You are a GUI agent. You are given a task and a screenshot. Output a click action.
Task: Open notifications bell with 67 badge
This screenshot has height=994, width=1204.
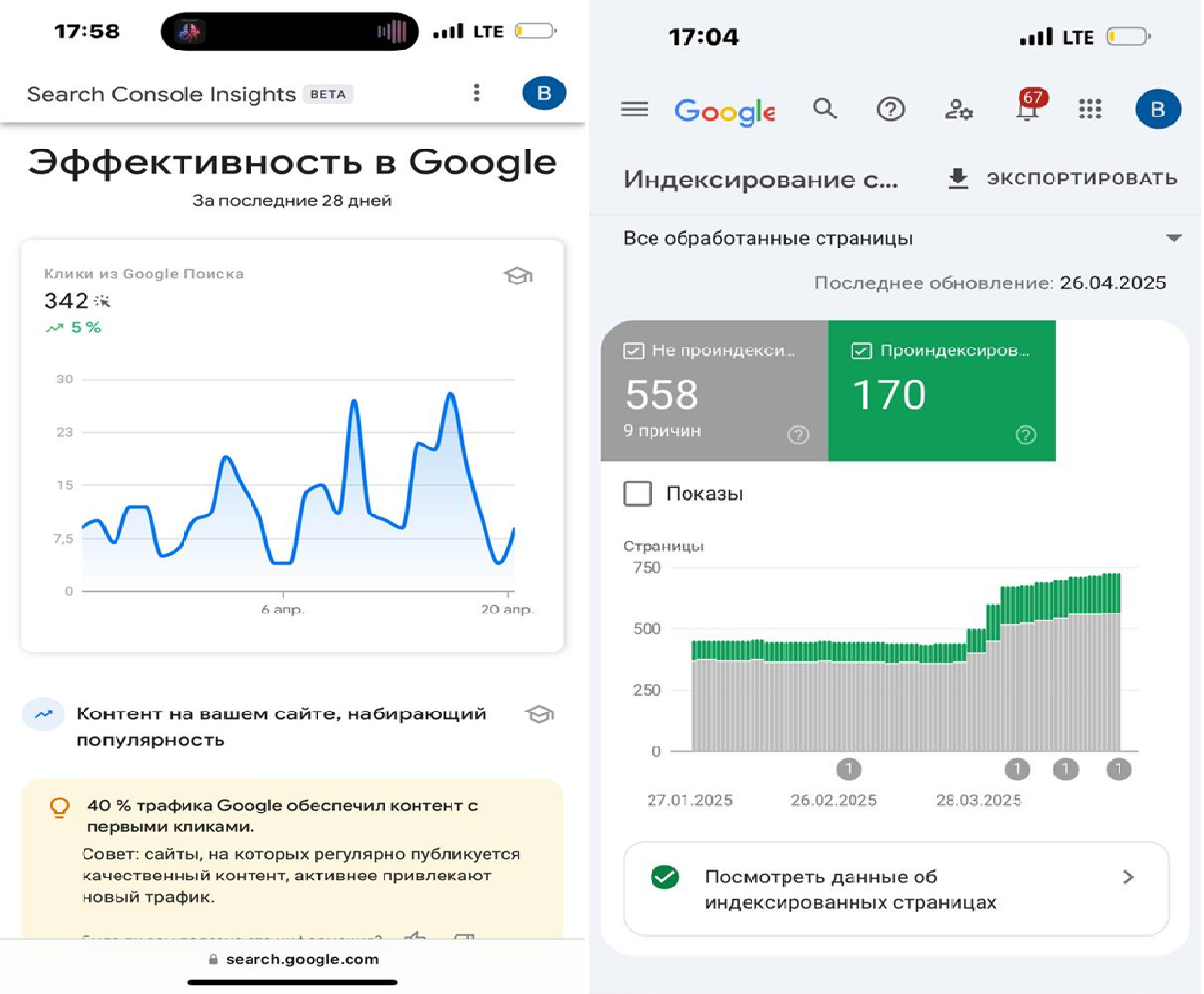tap(1027, 109)
